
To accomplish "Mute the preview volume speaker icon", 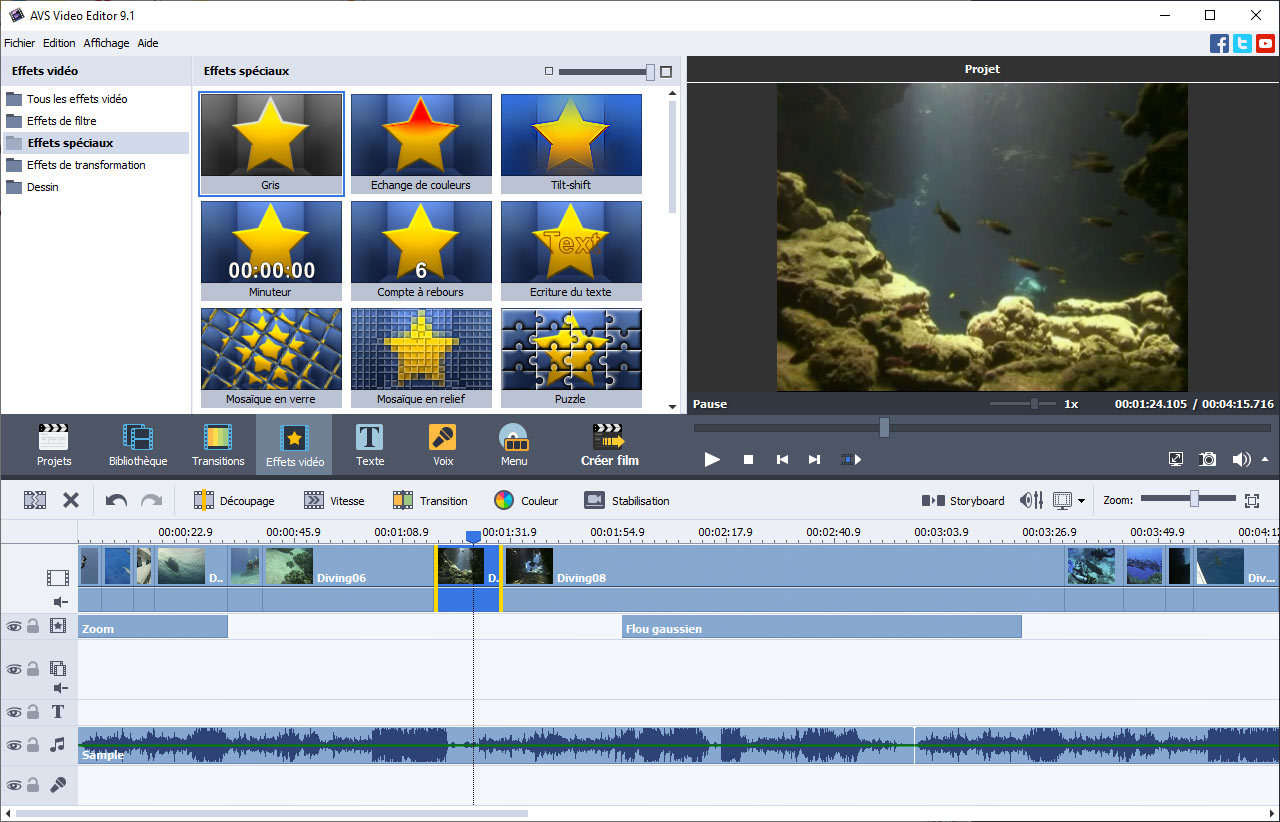I will point(1241,459).
